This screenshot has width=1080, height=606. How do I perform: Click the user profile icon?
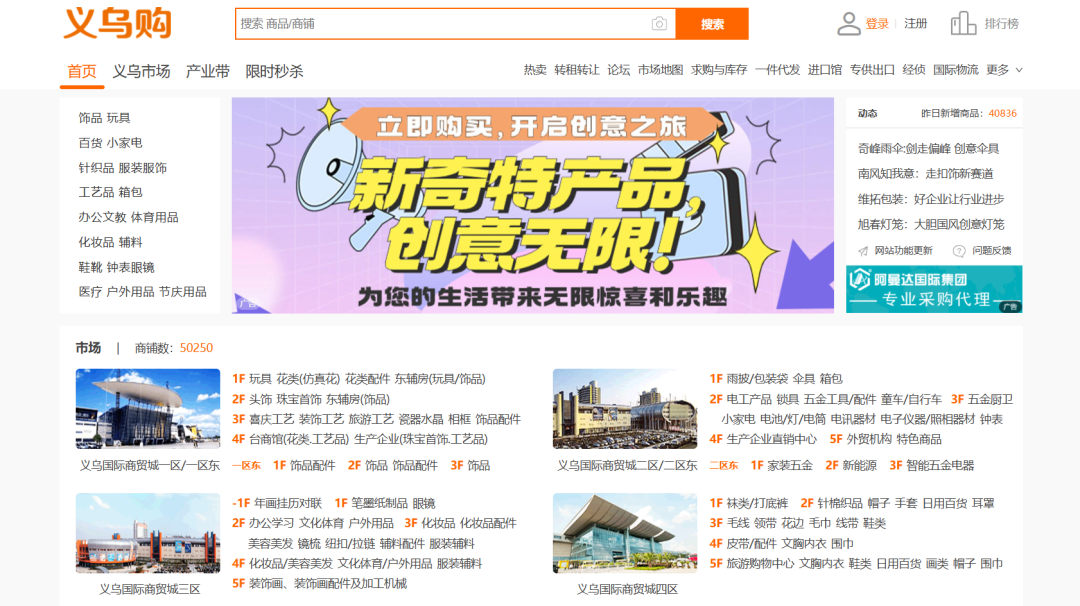click(848, 23)
